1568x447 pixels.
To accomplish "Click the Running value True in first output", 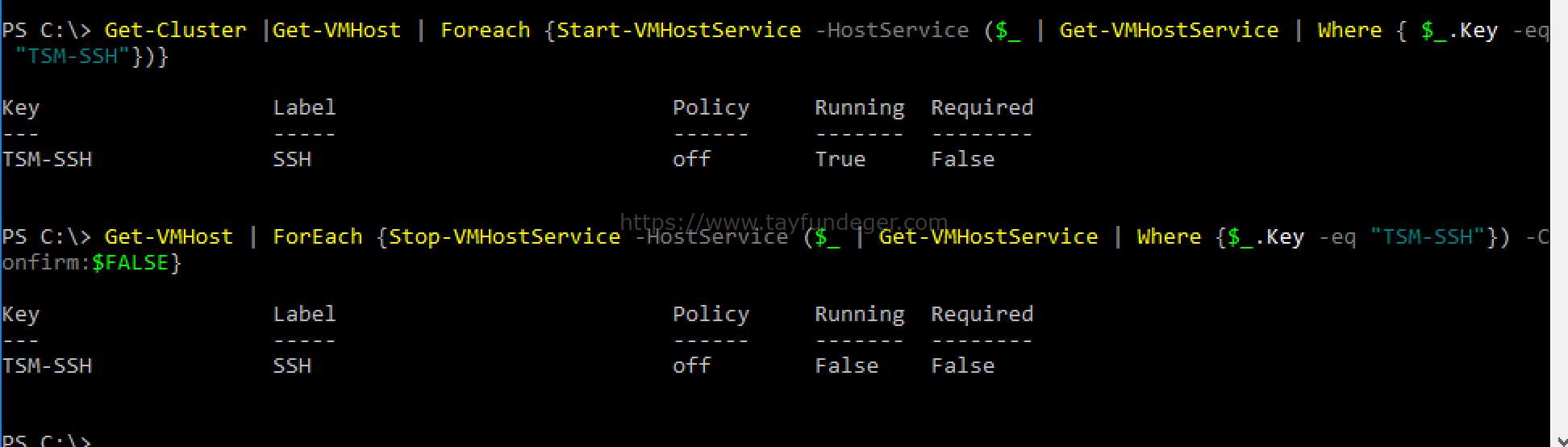I will [x=840, y=159].
